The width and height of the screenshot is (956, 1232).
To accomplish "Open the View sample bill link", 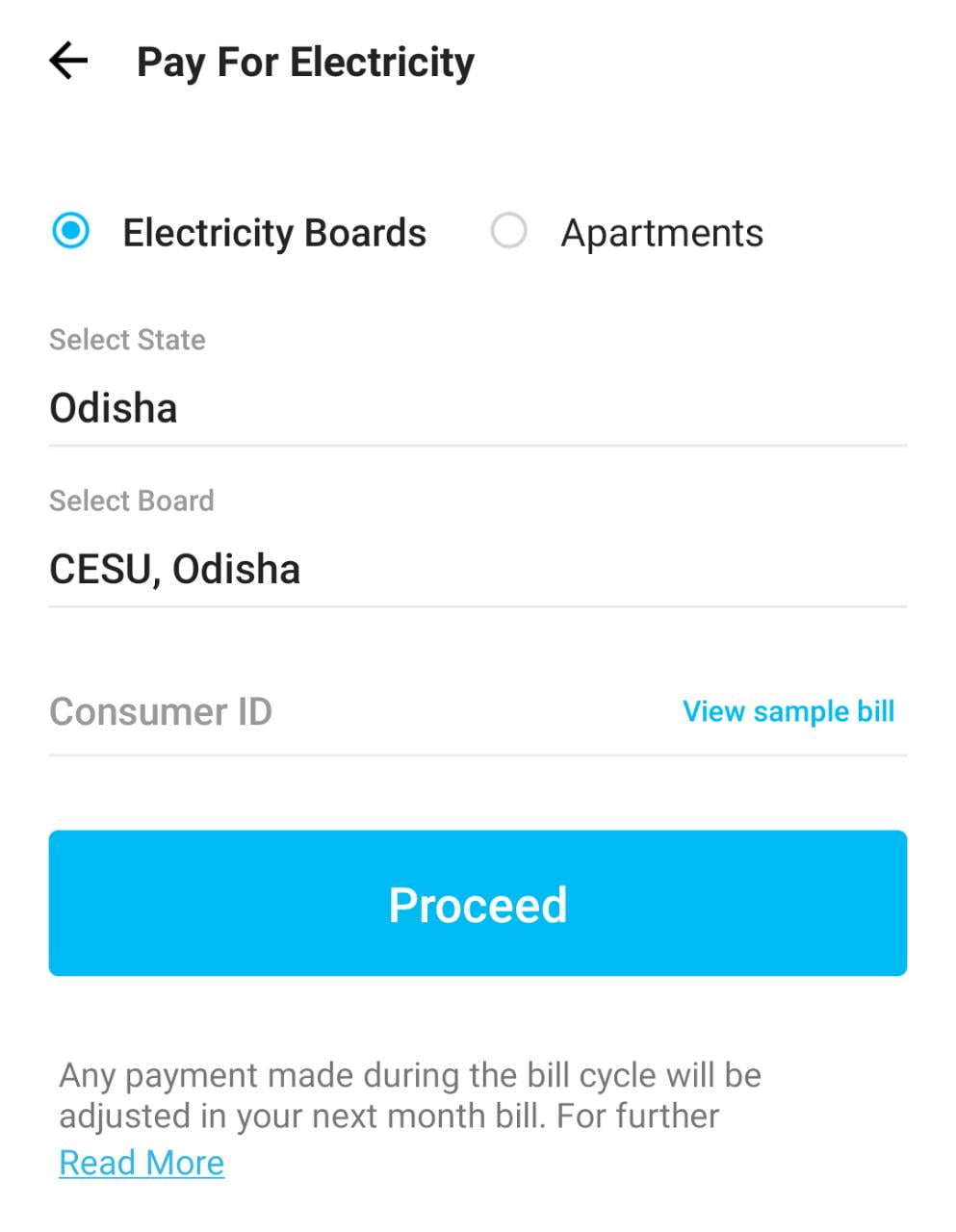I will tap(788, 711).
